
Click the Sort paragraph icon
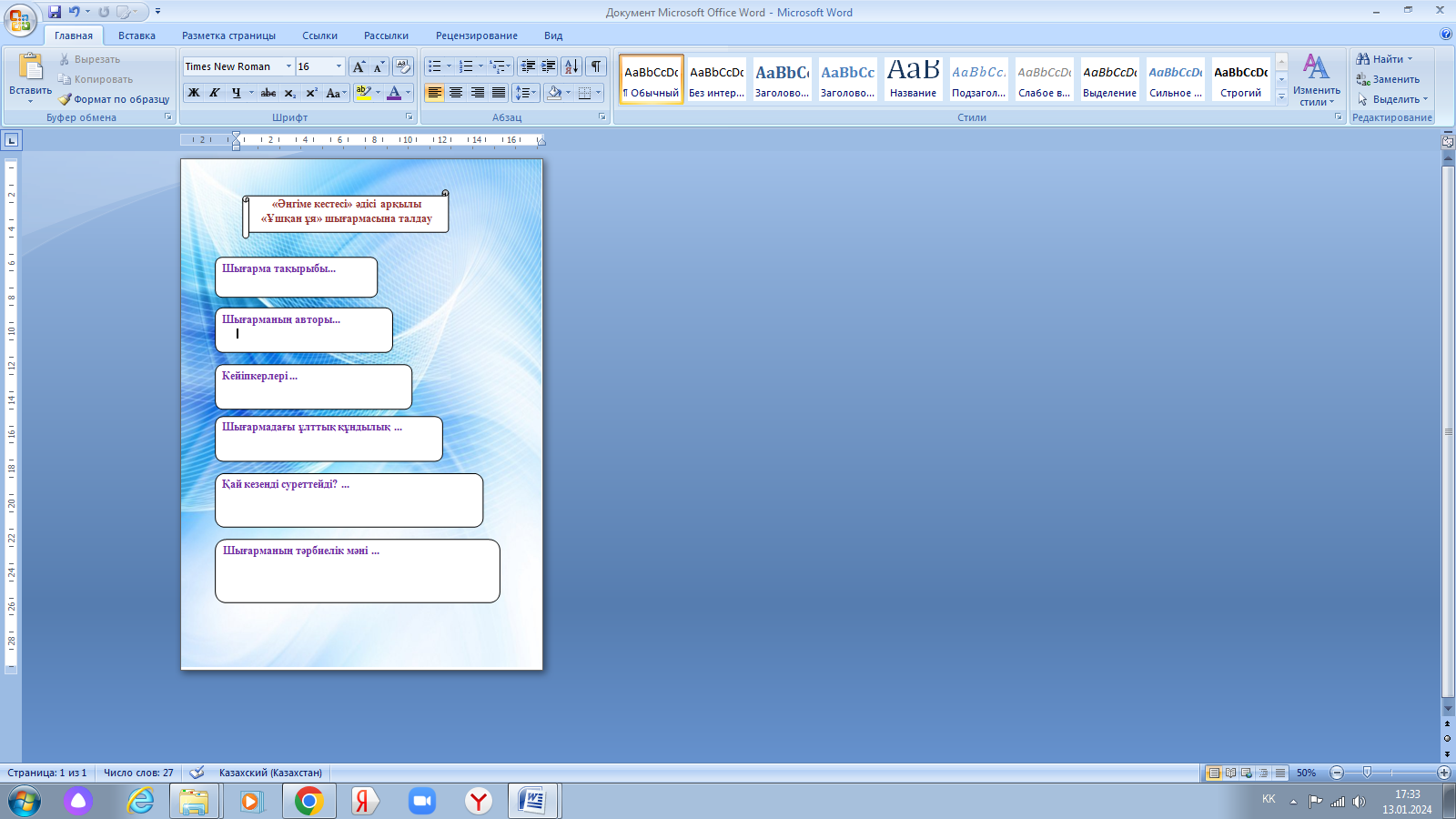[x=571, y=66]
